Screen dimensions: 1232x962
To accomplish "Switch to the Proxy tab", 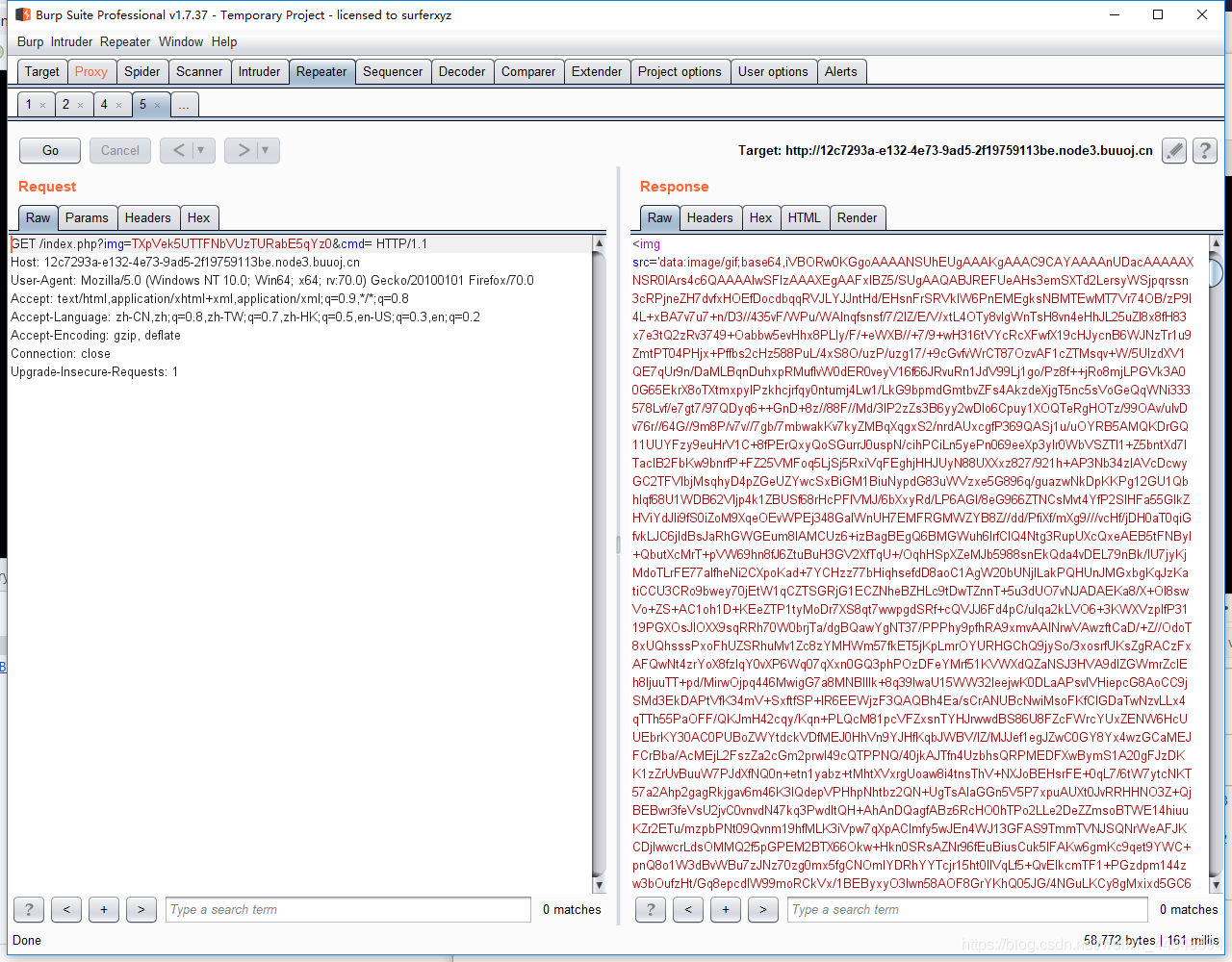I will coord(91,71).
